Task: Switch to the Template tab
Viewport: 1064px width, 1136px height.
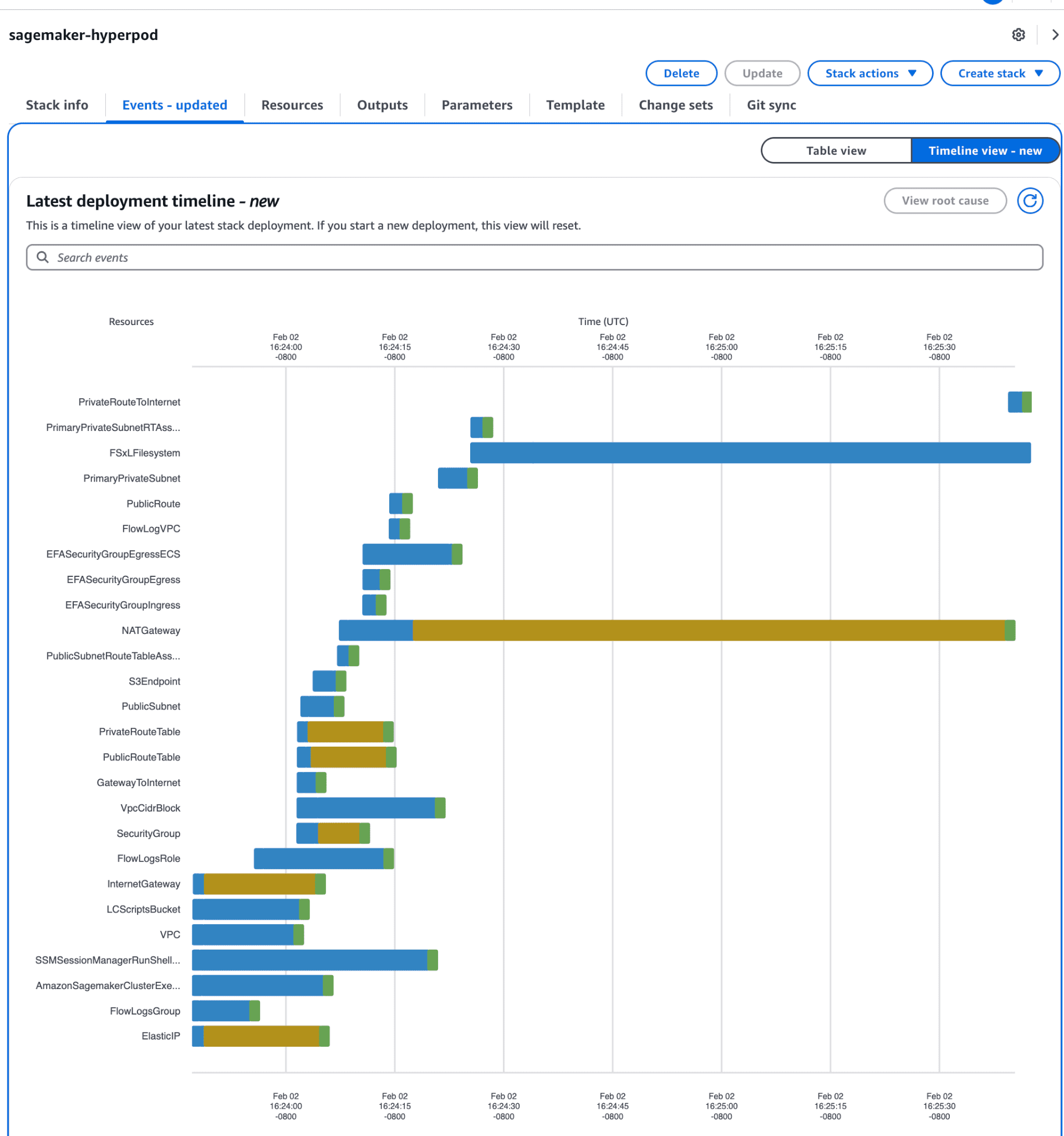Action: (574, 105)
